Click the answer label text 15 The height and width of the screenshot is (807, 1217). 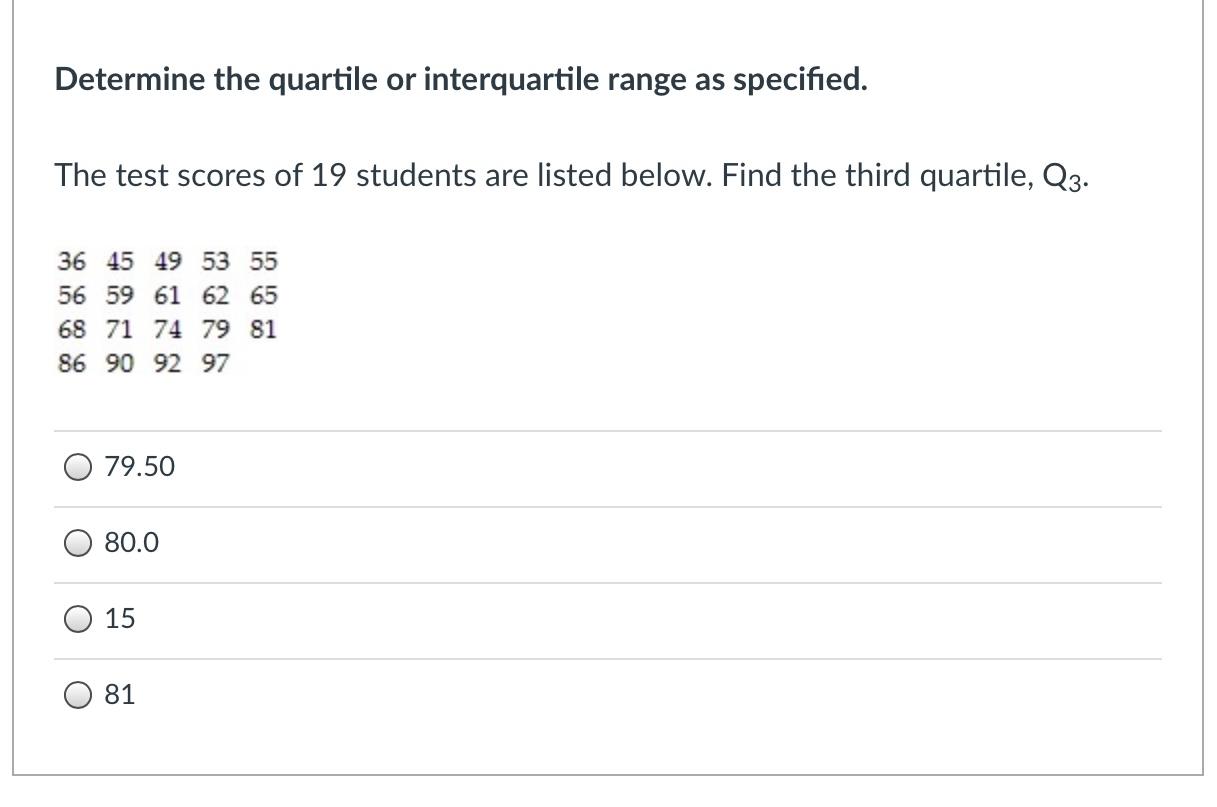pyautogui.click(x=119, y=619)
